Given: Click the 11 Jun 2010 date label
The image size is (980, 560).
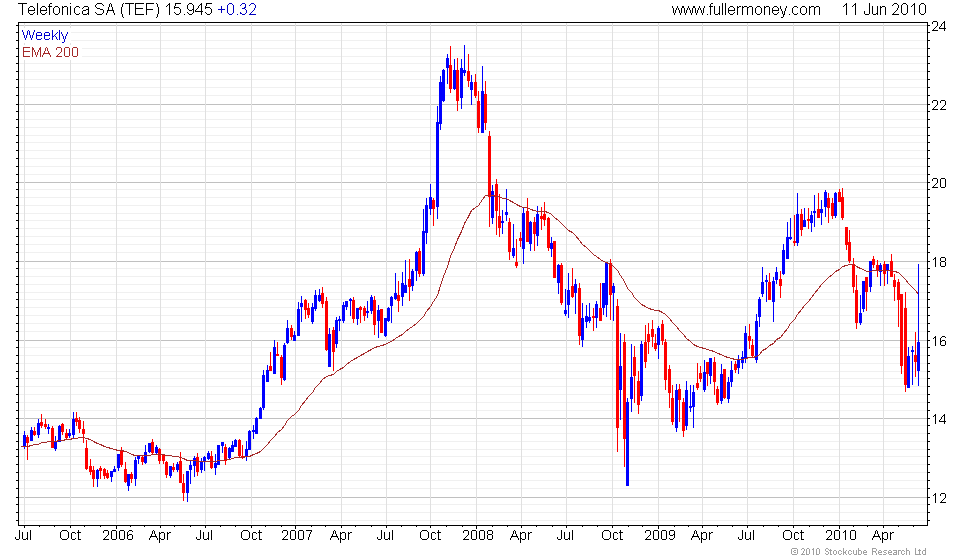Looking at the screenshot, I should [884, 9].
